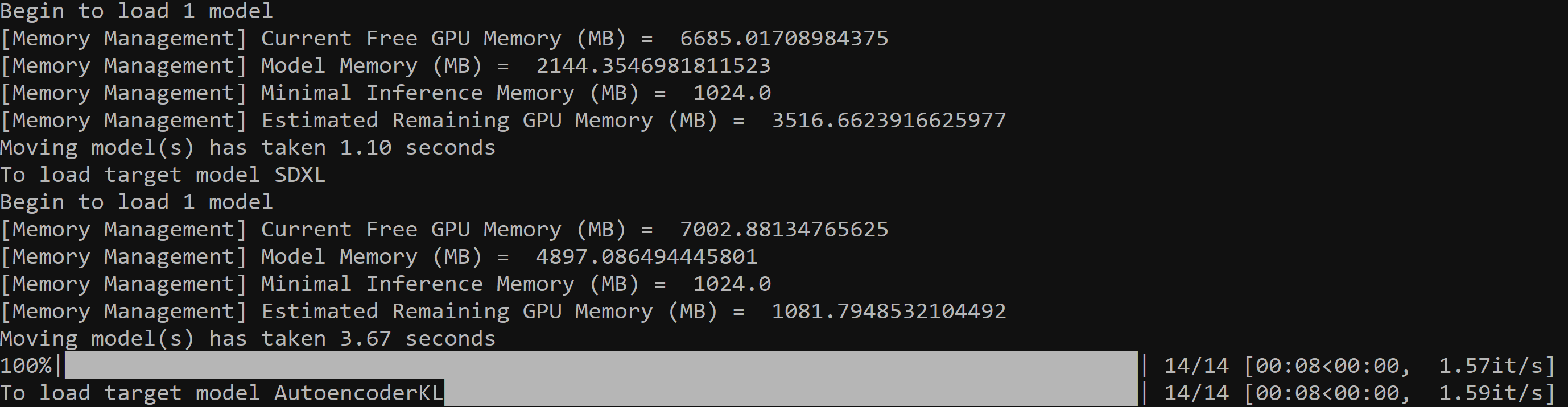Click the first '[Memory Management]' tag
Screen dimensions: 1568x407
coord(123,38)
